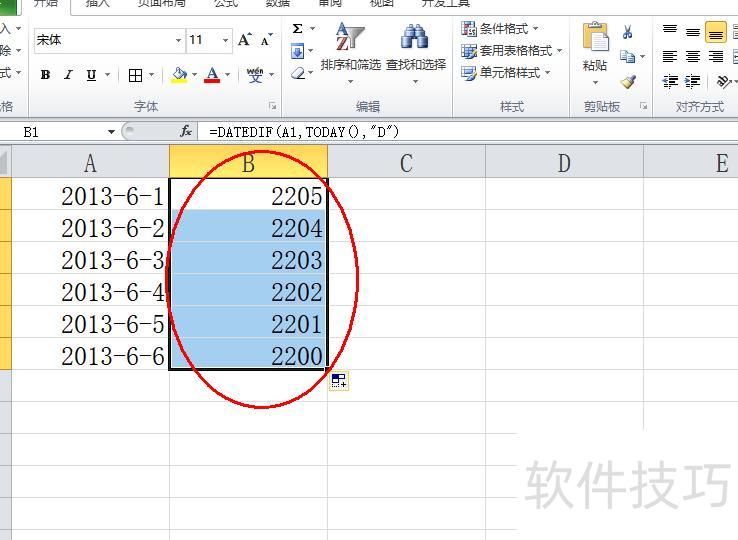Open underline style dropdown arrow
The height and width of the screenshot is (540, 738).
107,75
